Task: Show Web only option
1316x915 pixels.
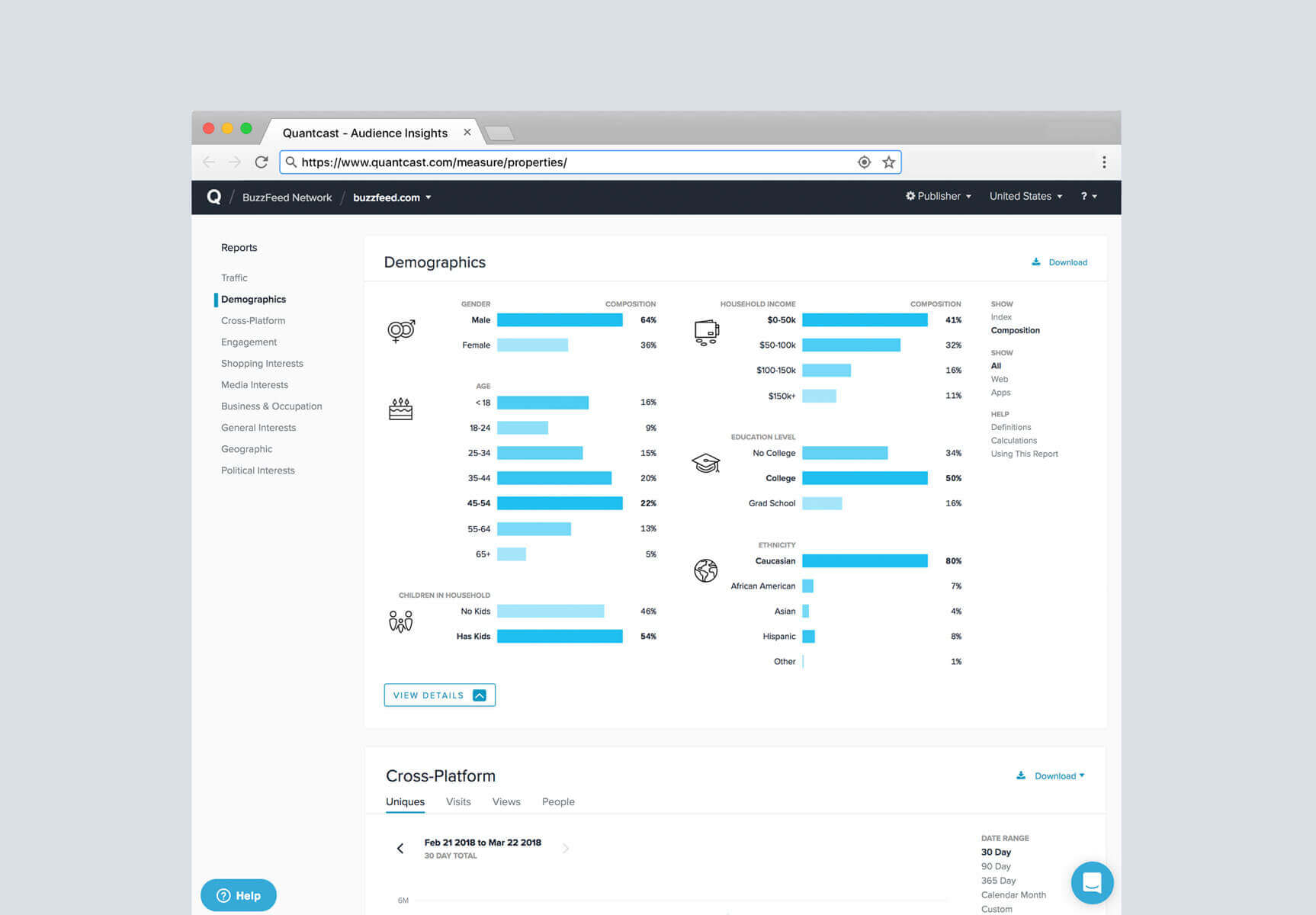Action: click(x=999, y=379)
